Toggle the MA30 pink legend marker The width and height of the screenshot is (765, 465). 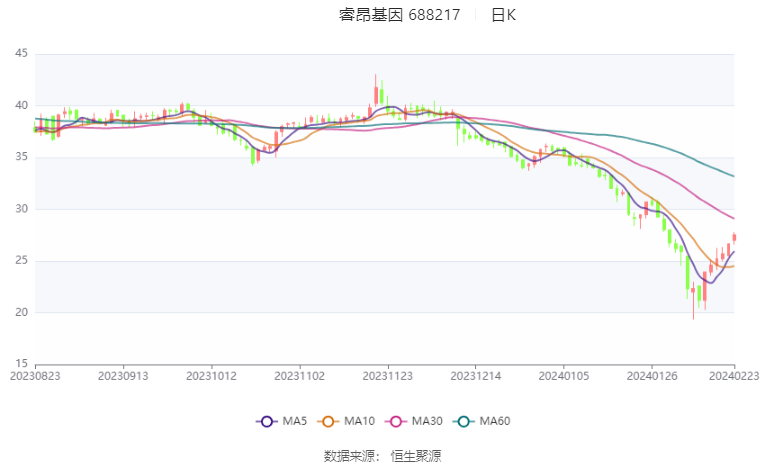(x=396, y=421)
